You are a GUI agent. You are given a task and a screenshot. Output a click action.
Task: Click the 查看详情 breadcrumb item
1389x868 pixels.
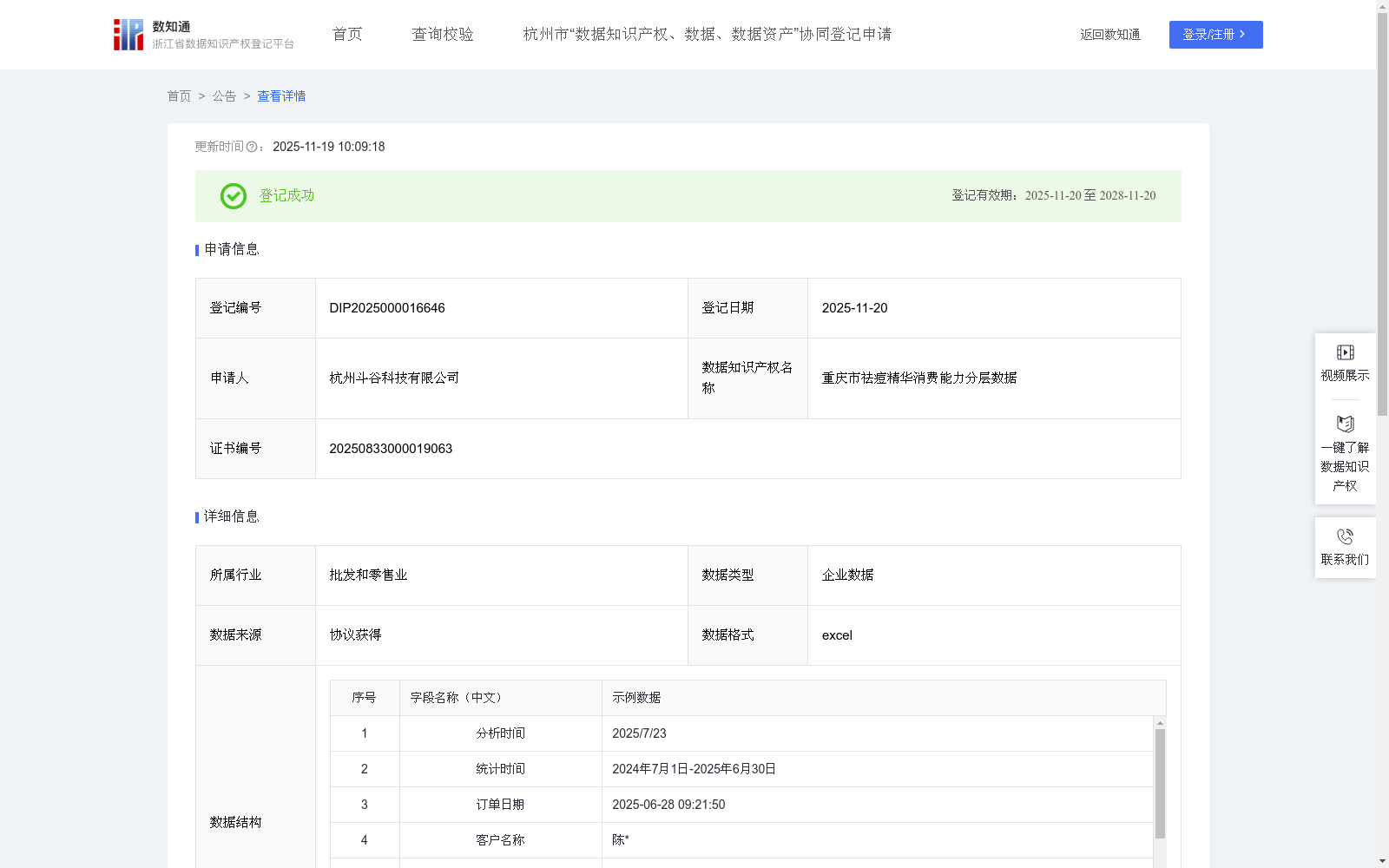click(280, 96)
